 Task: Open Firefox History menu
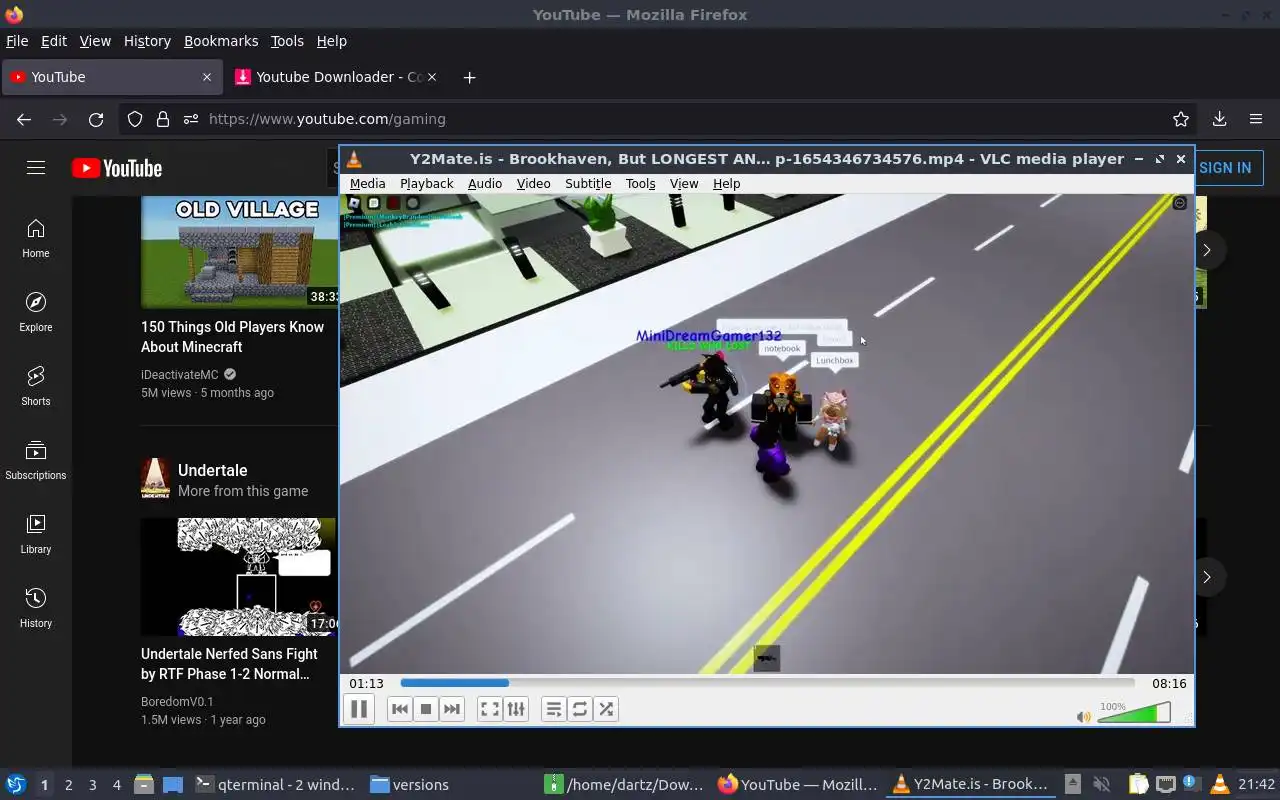click(147, 41)
